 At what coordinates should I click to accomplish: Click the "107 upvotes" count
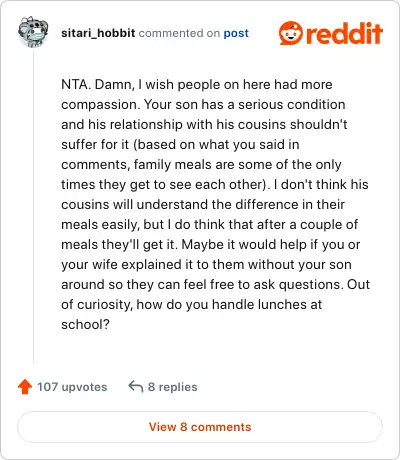click(72, 387)
